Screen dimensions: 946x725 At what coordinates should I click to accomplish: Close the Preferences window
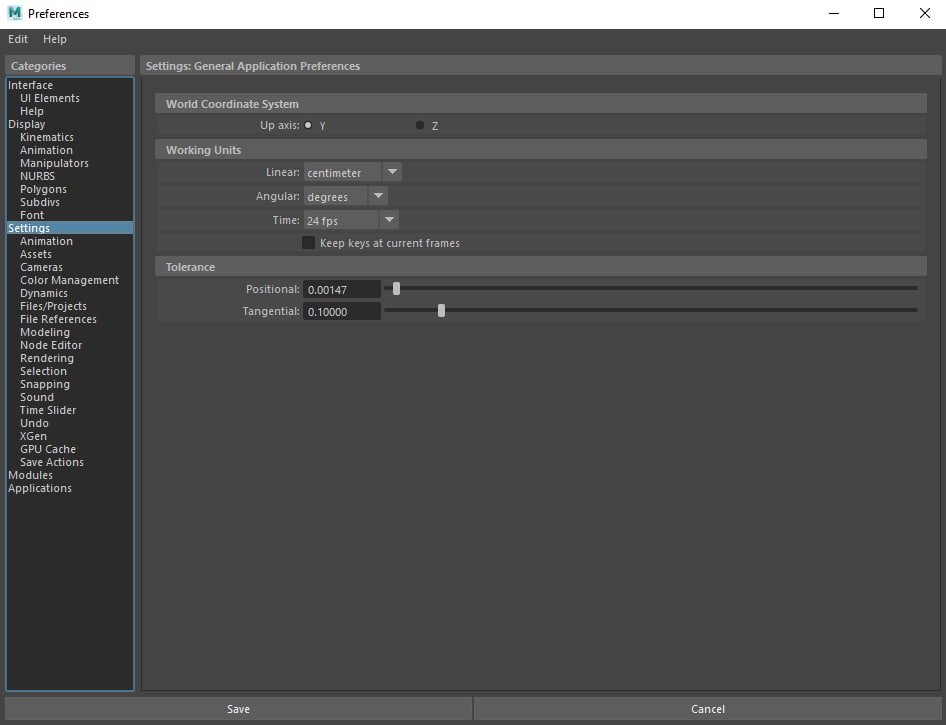[x=924, y=13]
